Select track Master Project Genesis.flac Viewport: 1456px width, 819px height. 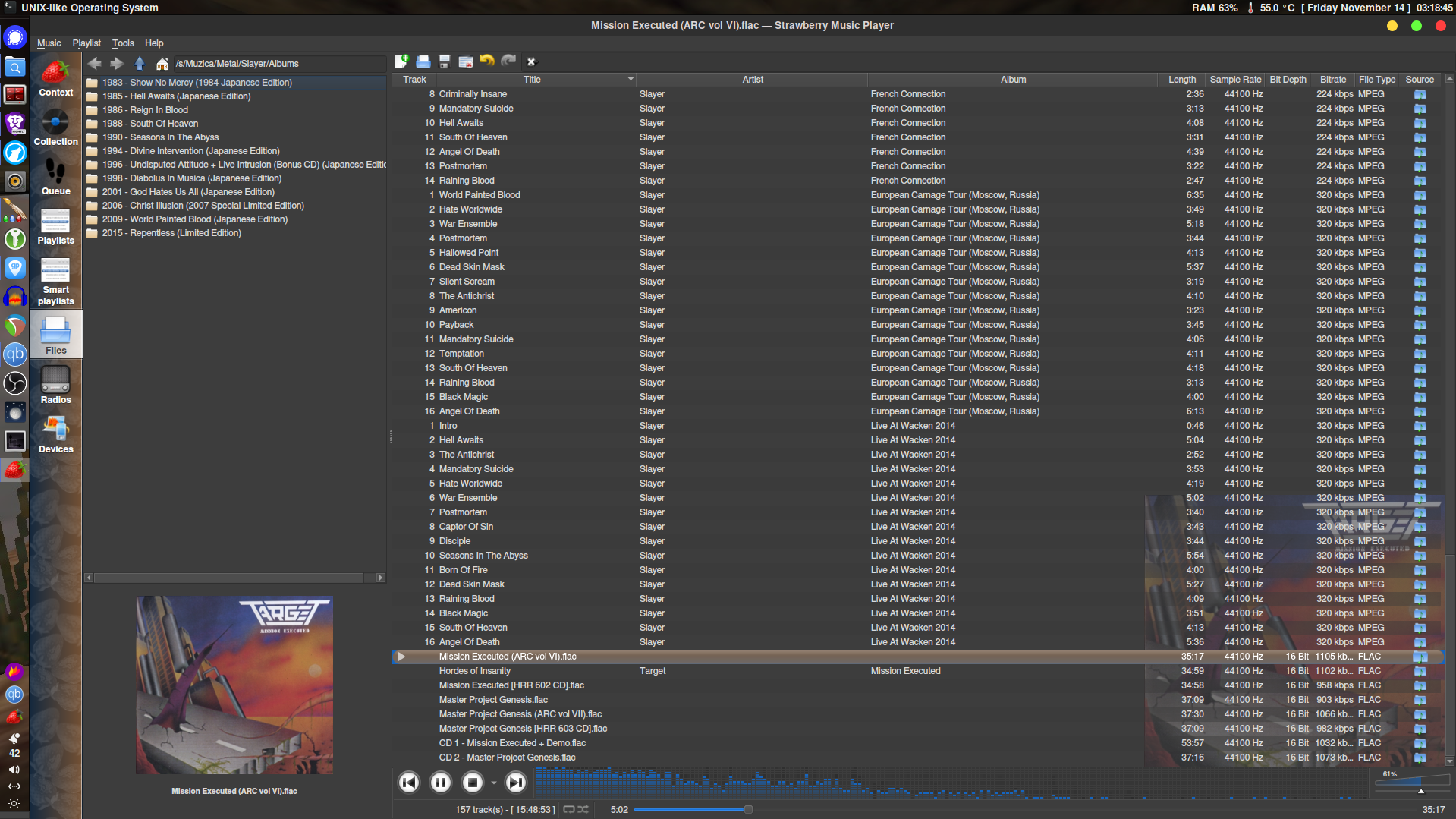pyautogui.click(x=493, y=700)
